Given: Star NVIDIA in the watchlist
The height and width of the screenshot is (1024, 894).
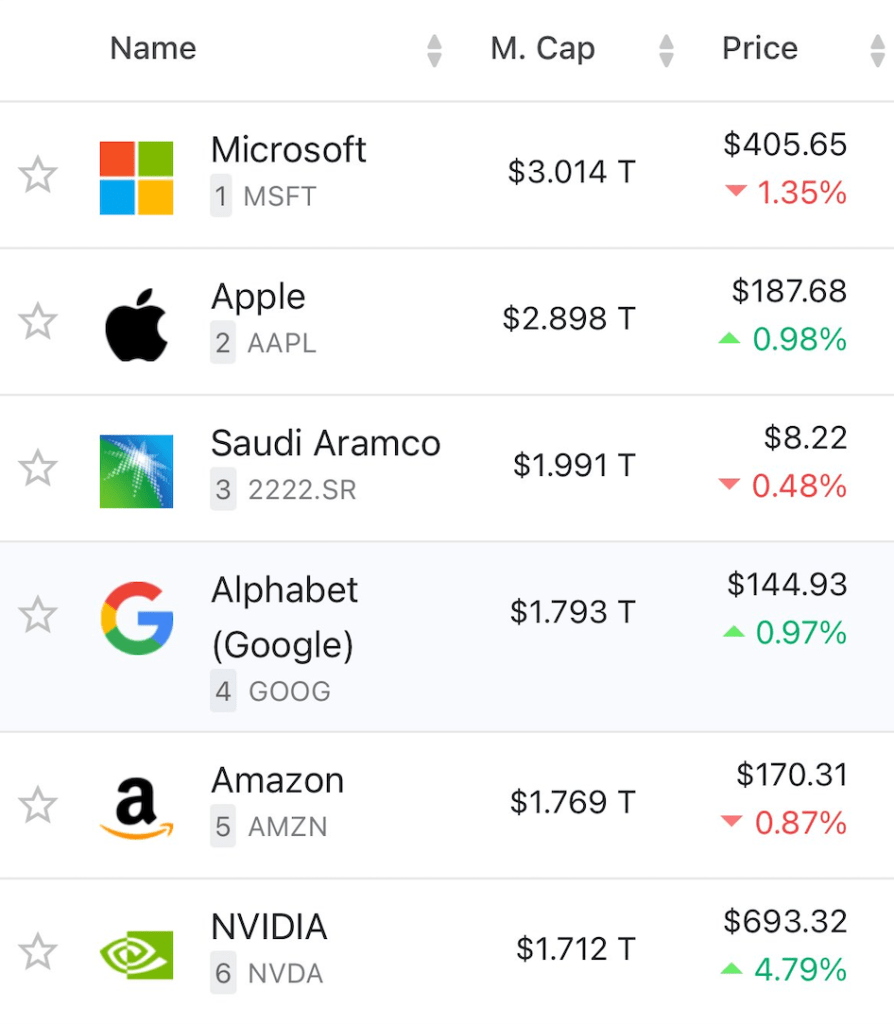Looking at the screenshot, I should coord(38,952).
